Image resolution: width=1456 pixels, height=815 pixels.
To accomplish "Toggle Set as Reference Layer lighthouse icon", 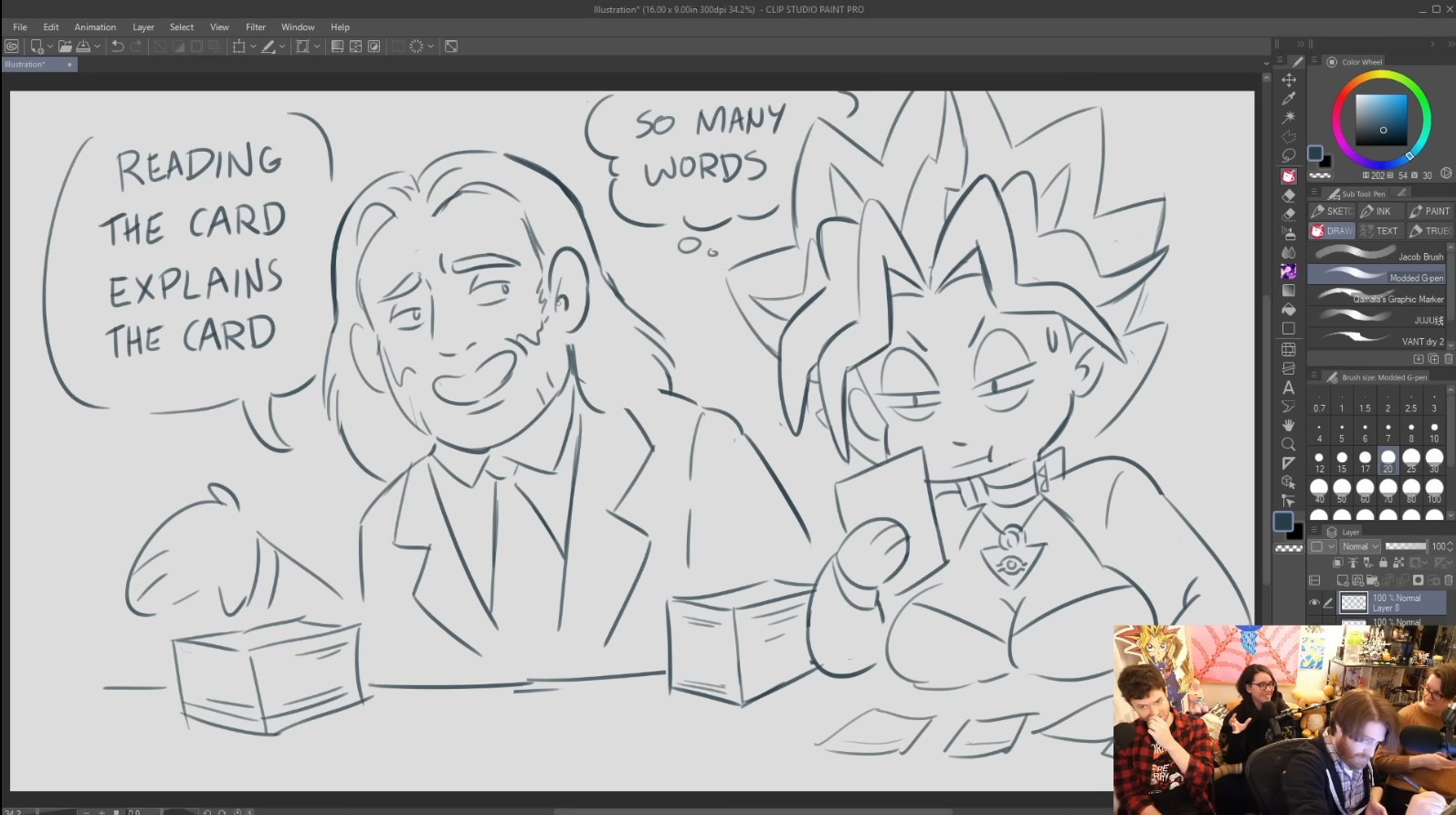I will (x=1353, y=563).
